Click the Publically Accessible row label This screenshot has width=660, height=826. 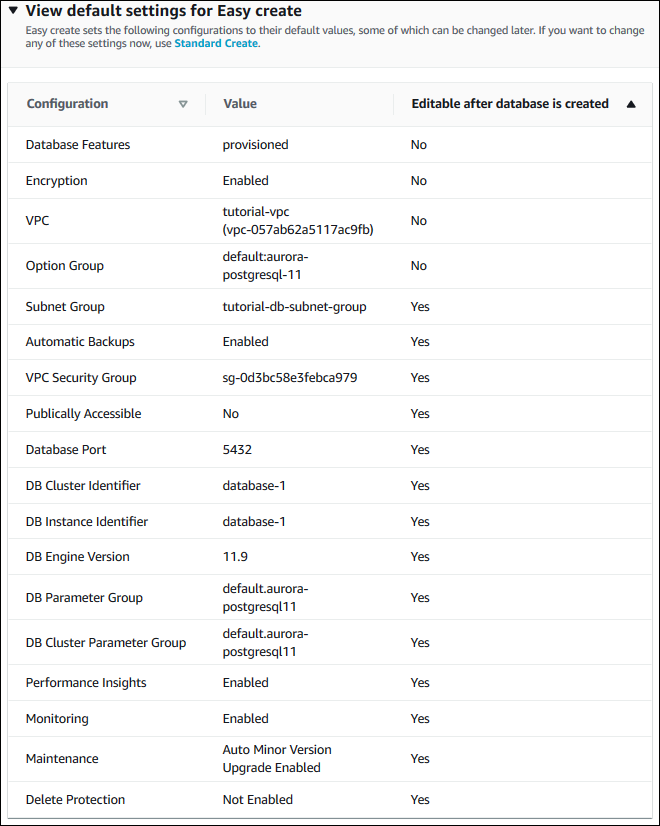83,414
